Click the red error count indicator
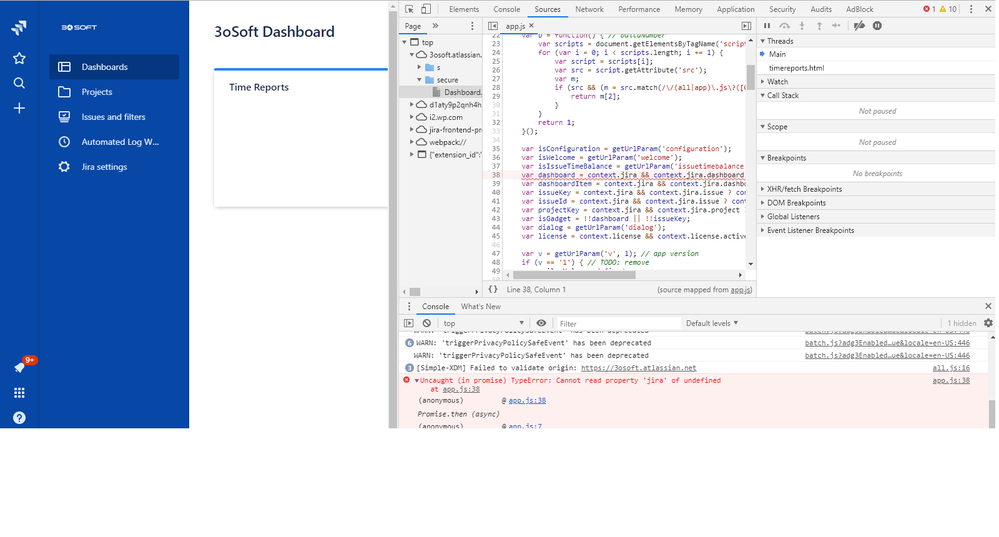Image resolution: width=999 pixels, height=537 pixels. coord(929,9)
